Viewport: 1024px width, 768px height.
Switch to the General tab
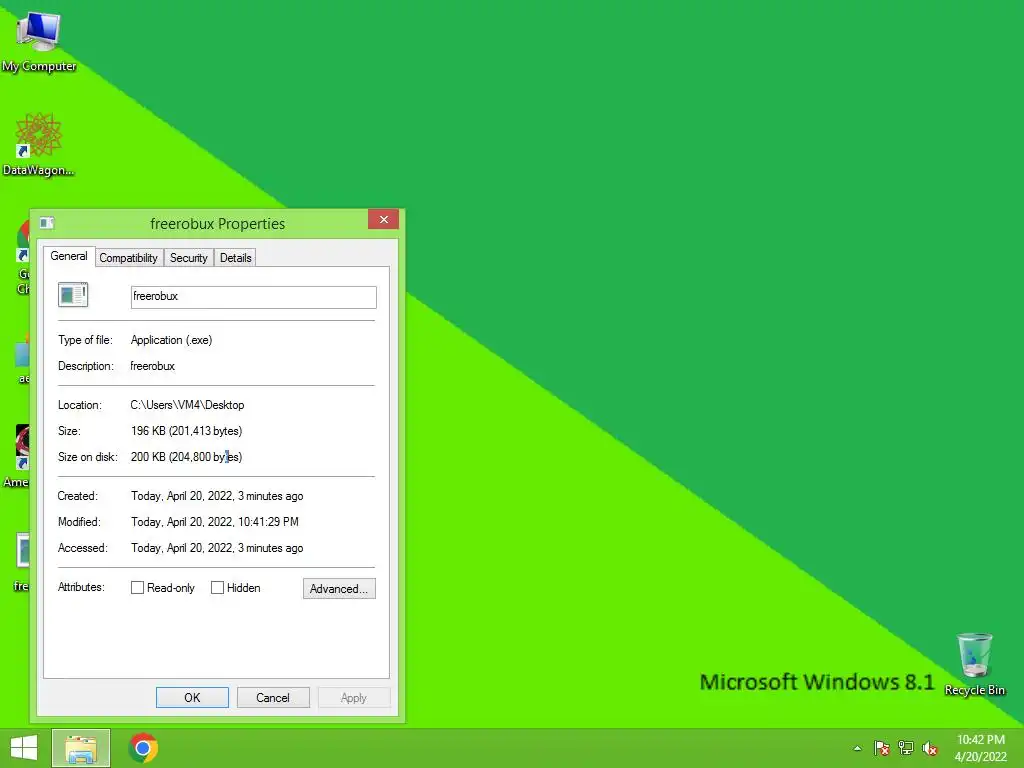point(69,256)
